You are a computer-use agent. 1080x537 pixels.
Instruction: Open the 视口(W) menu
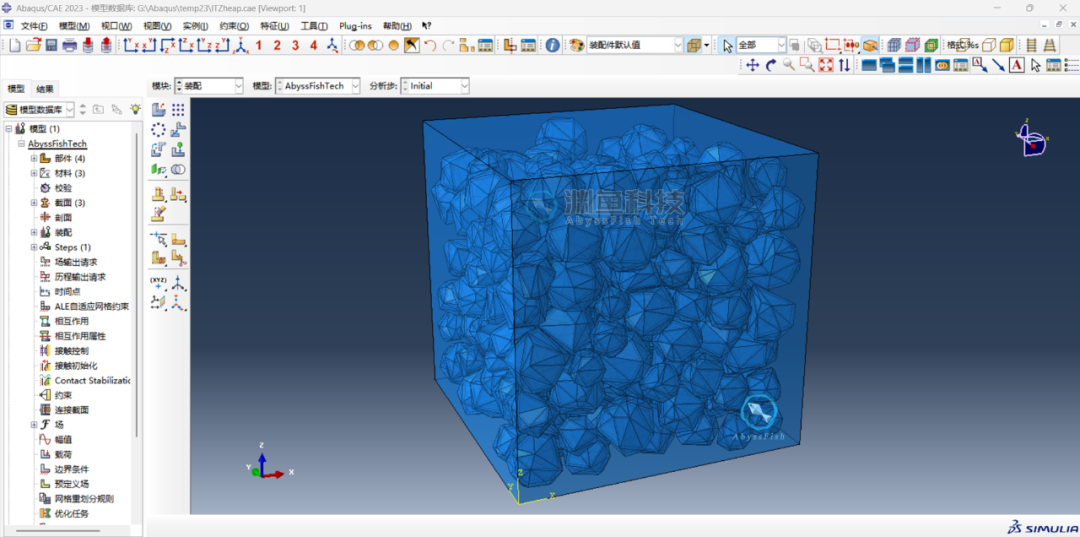116,26
